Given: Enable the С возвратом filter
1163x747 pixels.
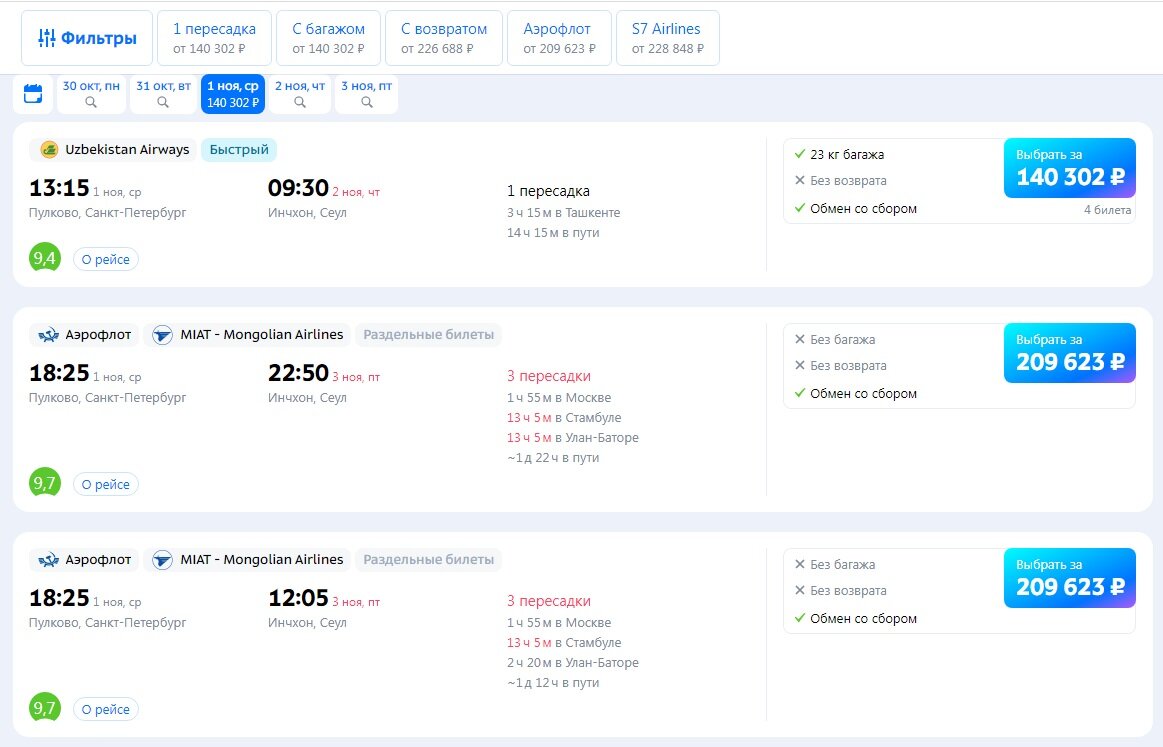Looking at the screenshot, I should pyautogui.click(x=443, y=37).
